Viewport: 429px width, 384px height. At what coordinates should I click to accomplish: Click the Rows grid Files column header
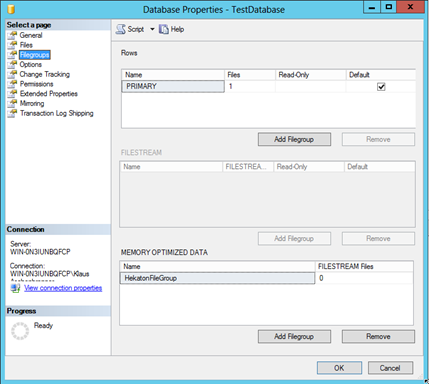(x=250, y=75)
